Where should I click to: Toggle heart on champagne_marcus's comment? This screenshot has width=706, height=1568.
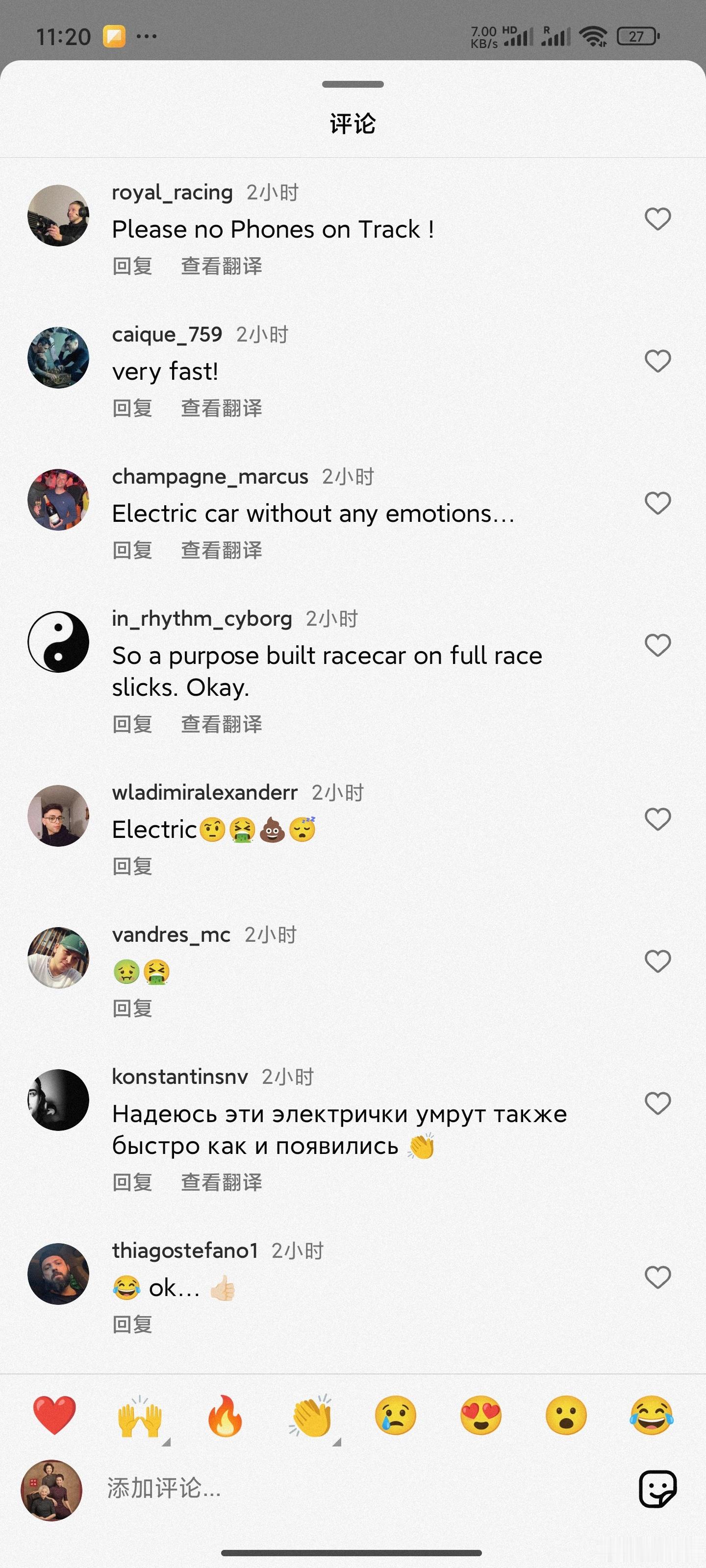pyautogui.click(x=657, y=503)
